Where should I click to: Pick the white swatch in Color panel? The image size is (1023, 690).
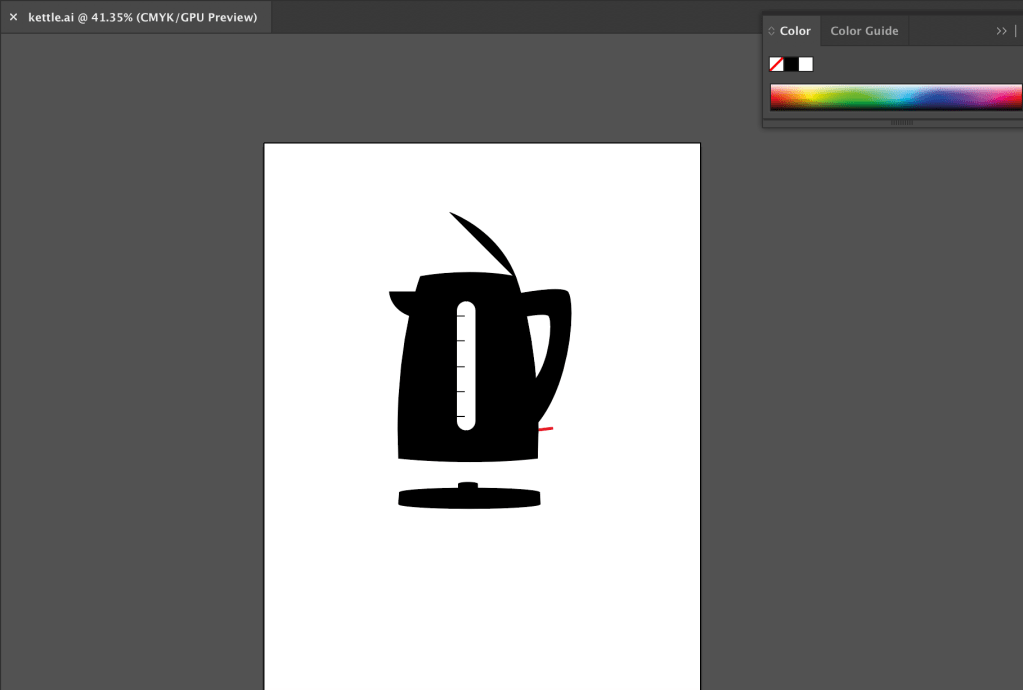coord(806,64)
